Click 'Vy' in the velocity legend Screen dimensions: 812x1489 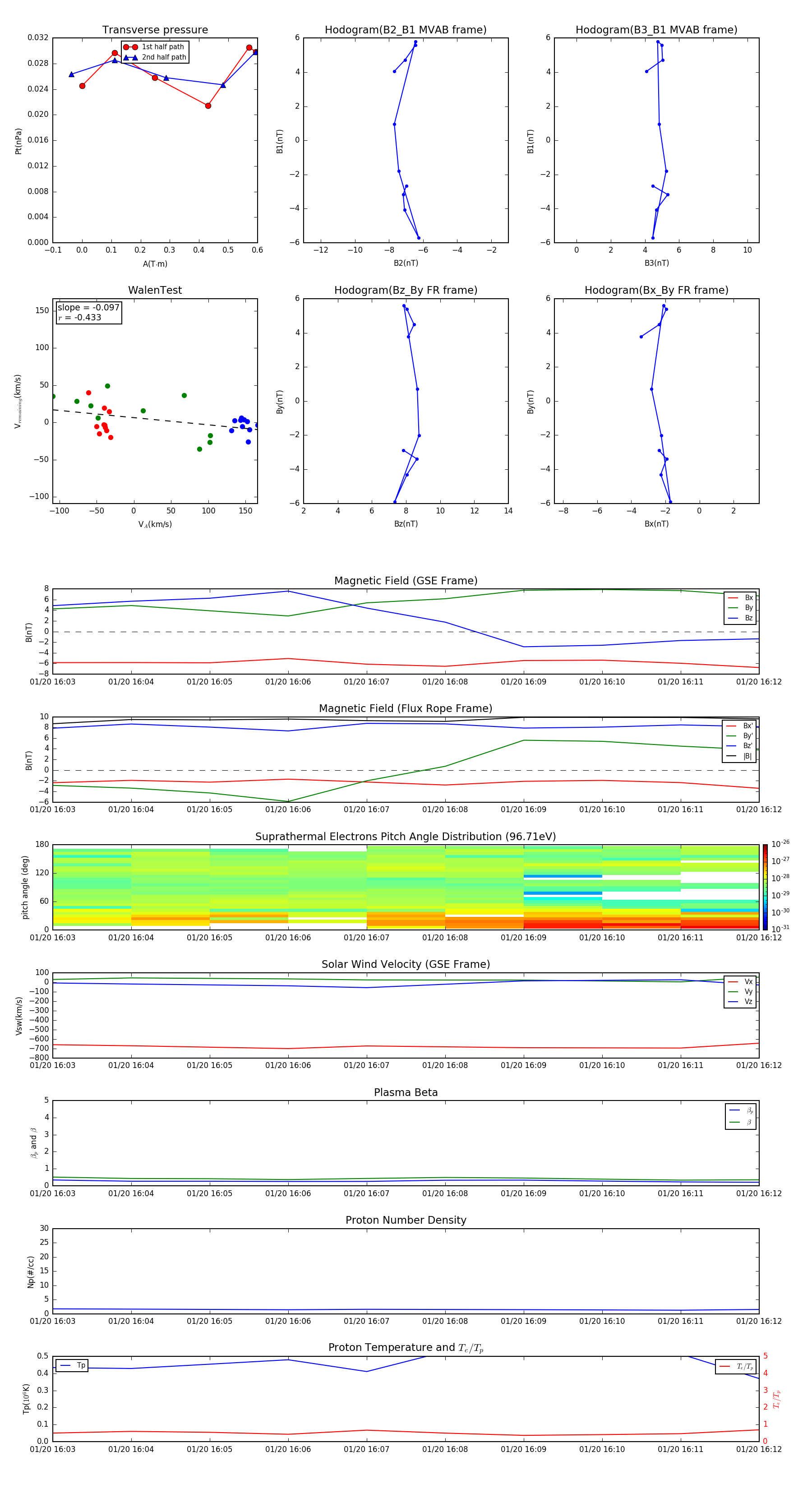(748, 992)
